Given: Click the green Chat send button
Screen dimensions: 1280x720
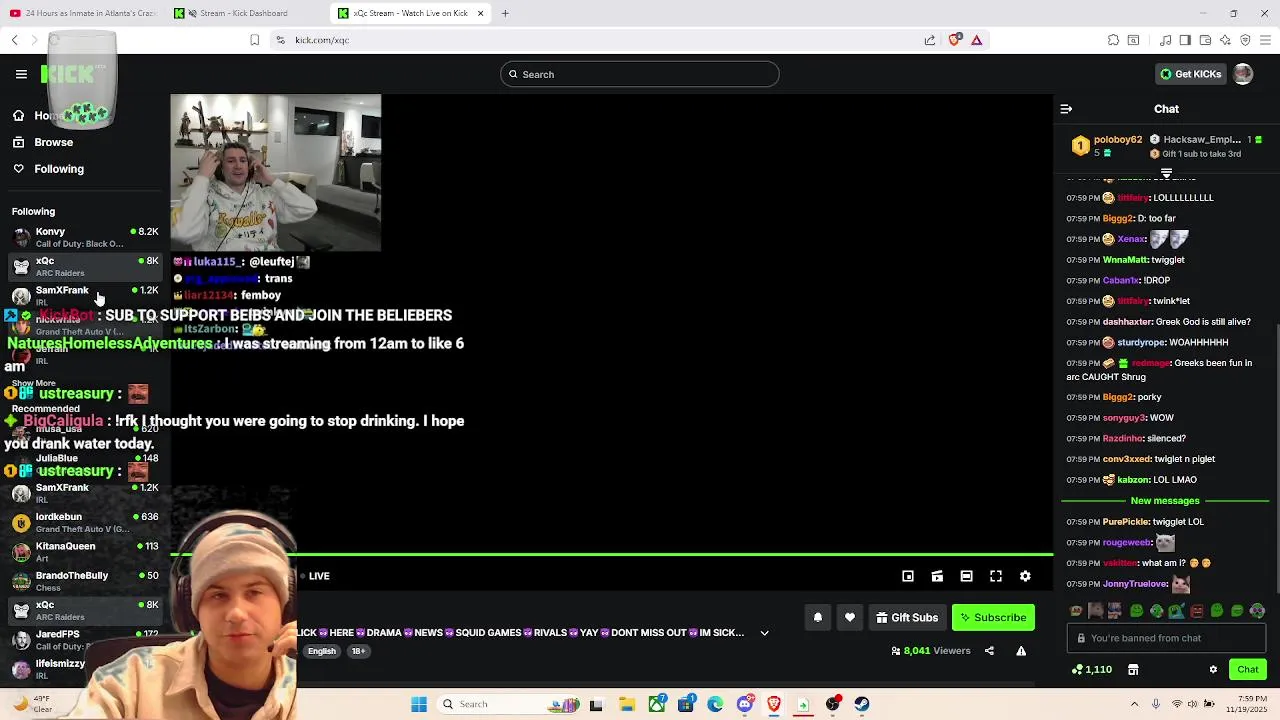Looking at the screenshot, I should point(1248,670).
